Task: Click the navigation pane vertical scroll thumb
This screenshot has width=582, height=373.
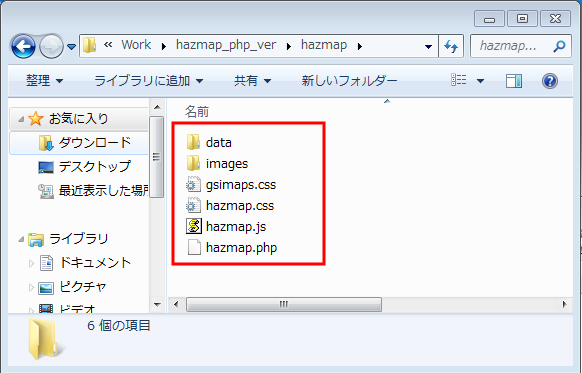Action: pyautogui.click(x=157, y=157)
